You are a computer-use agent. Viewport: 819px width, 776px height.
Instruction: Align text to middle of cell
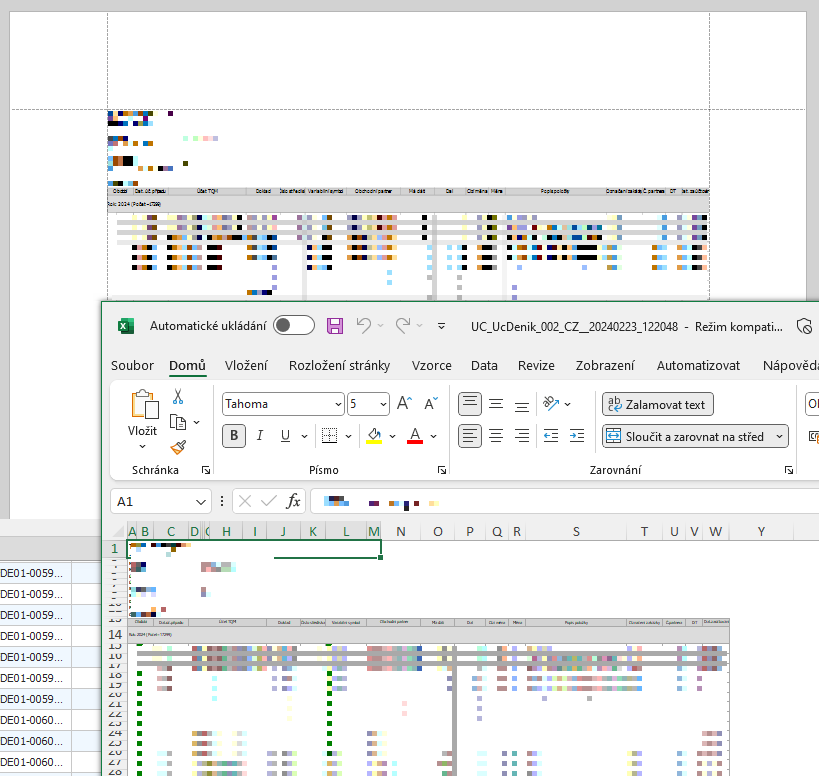pos(496,404)
